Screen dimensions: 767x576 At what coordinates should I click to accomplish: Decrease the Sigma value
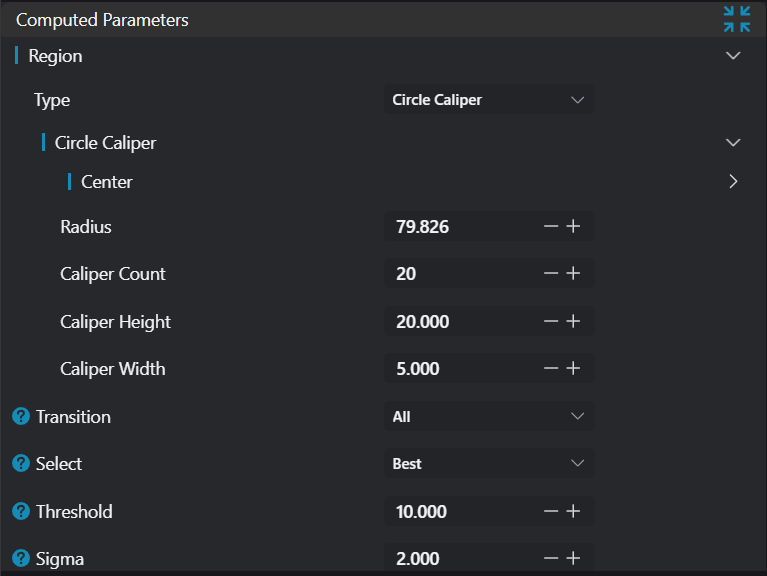pyautogui.click(x=551, y=558)
